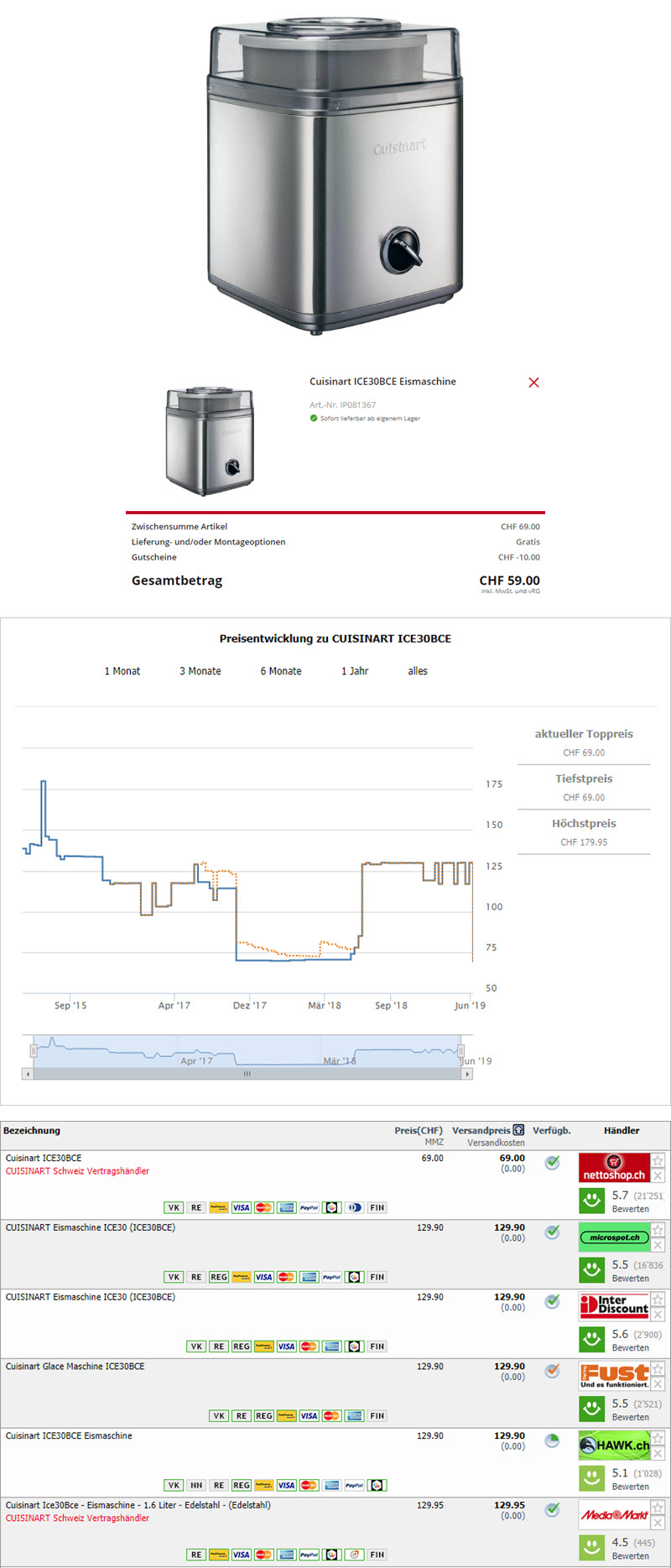Open the microspot.ch merchant logo
The image size is (671, 1568).
click(x=614, y=1237)
